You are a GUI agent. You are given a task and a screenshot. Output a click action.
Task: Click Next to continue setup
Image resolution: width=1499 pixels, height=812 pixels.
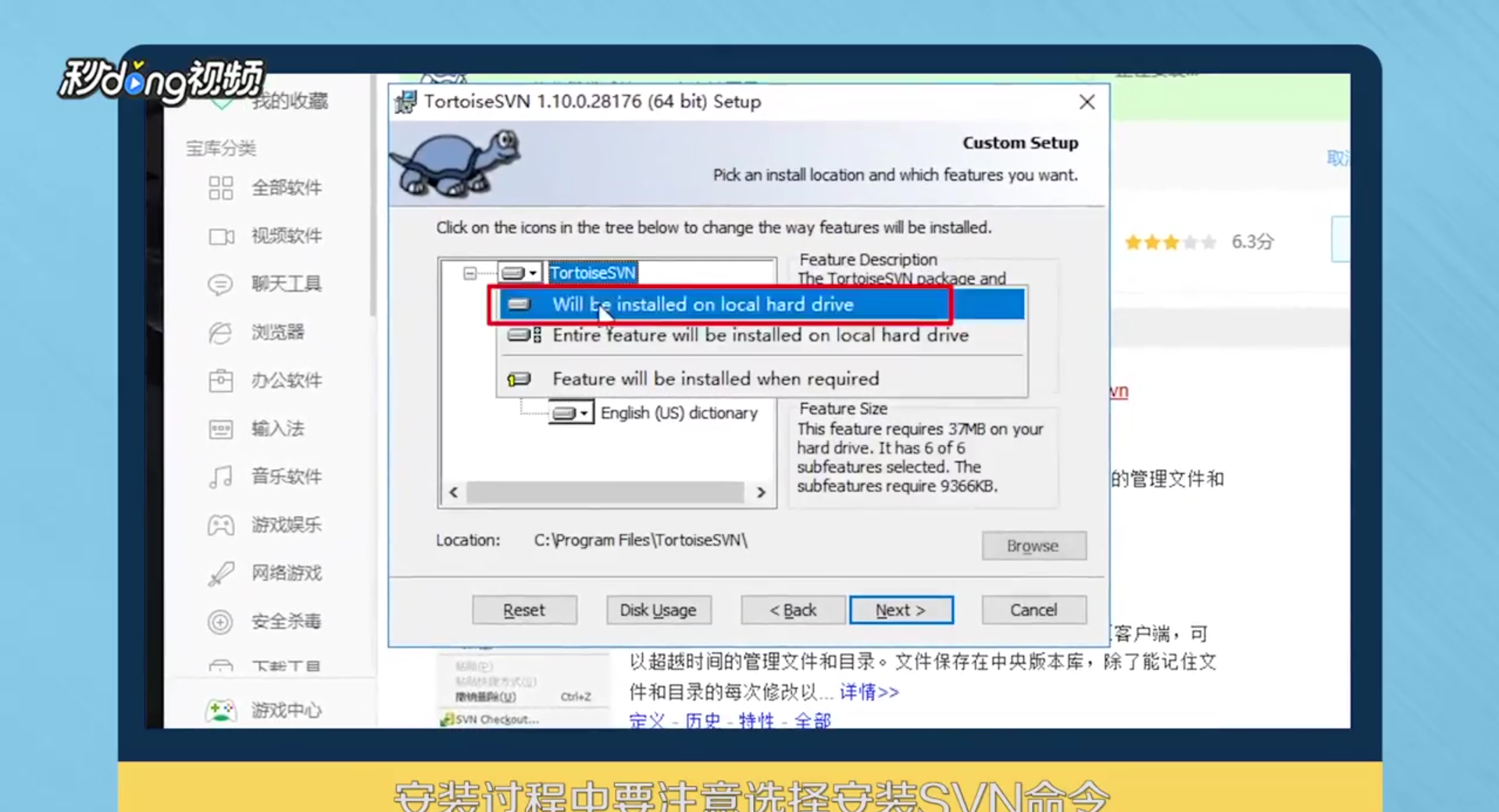coord(901,610)
